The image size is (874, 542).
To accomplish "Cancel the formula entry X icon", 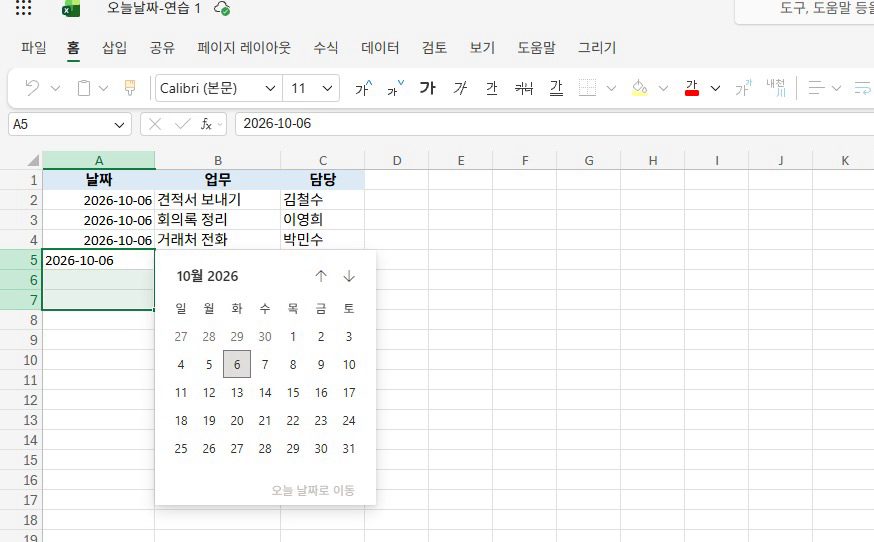I will point(155,124).
